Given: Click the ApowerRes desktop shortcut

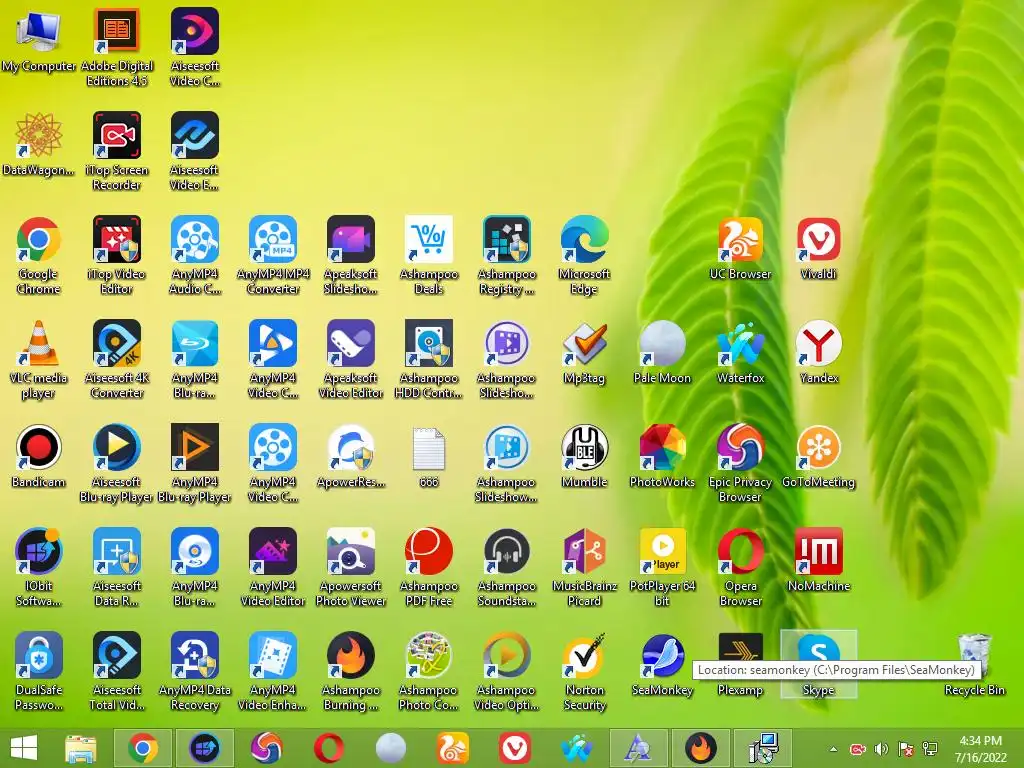Looking at the screenshot, I should click(x=351, y=456).
